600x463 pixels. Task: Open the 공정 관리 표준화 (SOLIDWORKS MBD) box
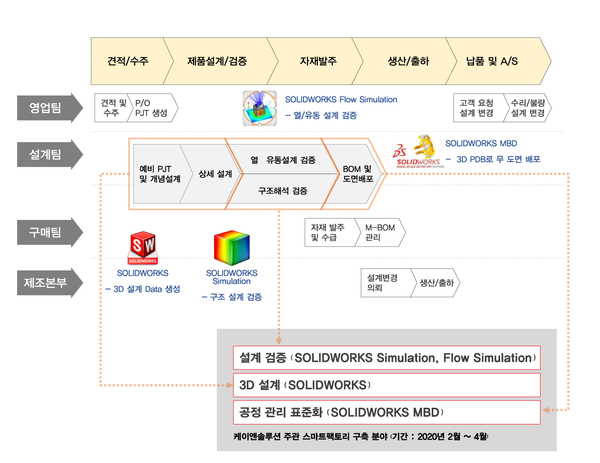(x=388, y=412)
